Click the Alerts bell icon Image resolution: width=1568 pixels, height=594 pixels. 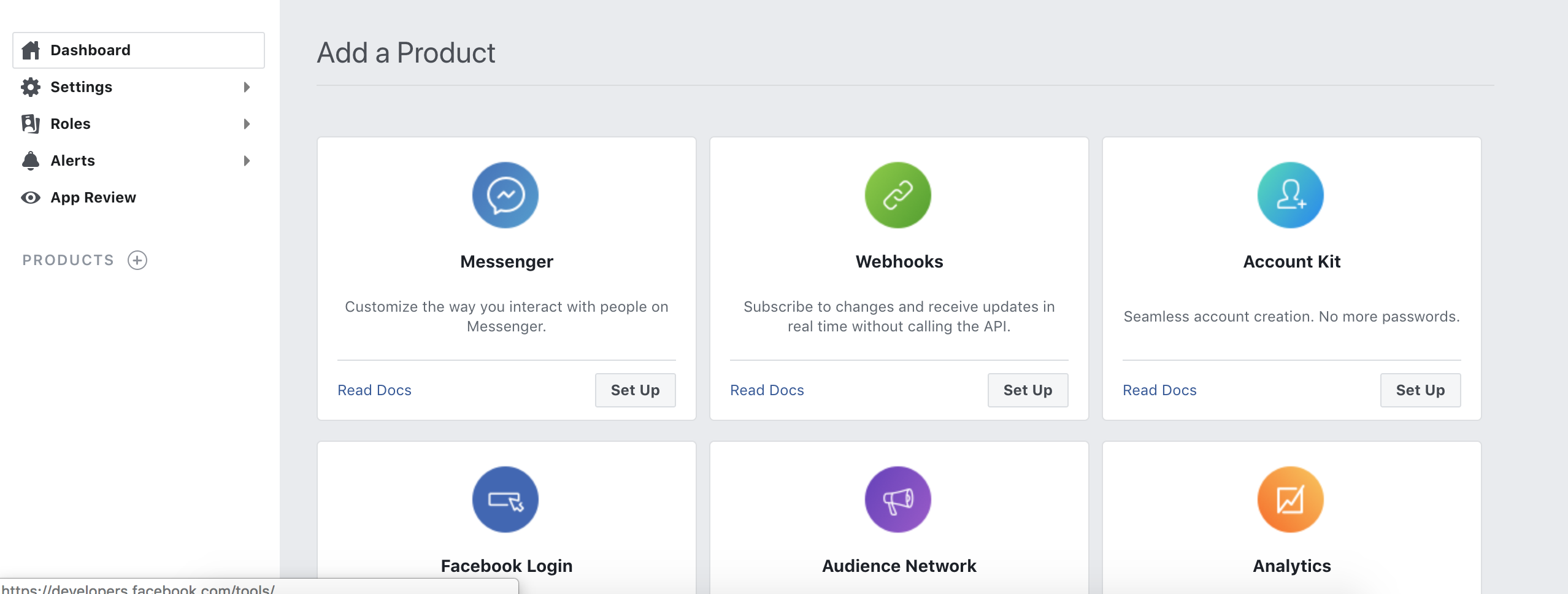pos(31,161)
